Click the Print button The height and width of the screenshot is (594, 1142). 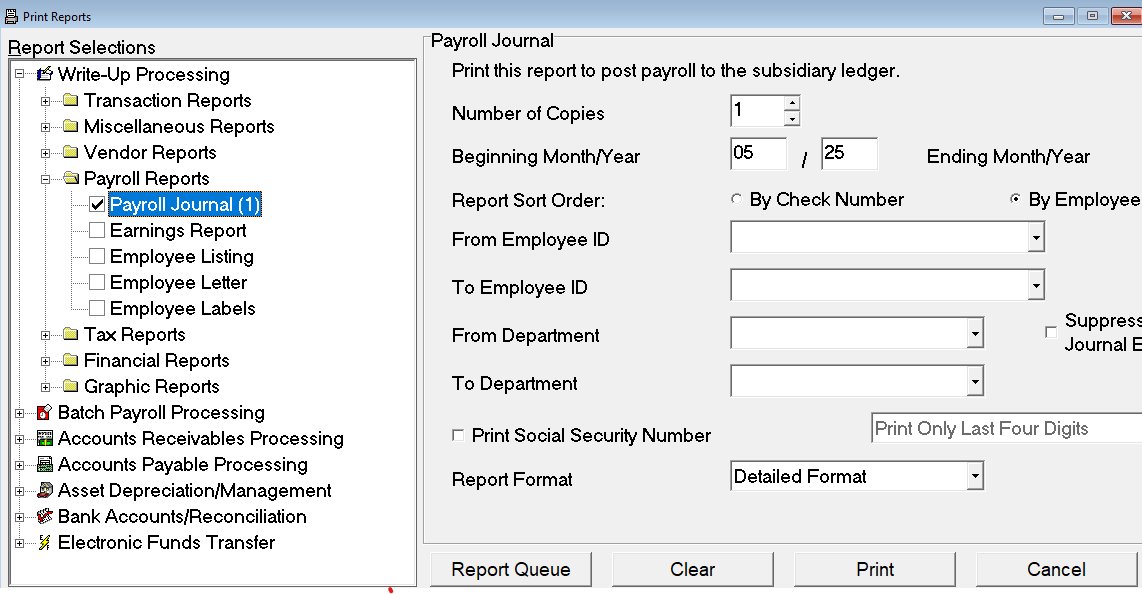click(874, 568)
